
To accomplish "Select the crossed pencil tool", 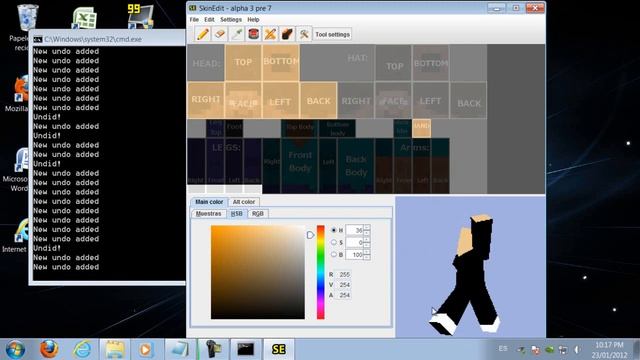I will tap(270, 34).
